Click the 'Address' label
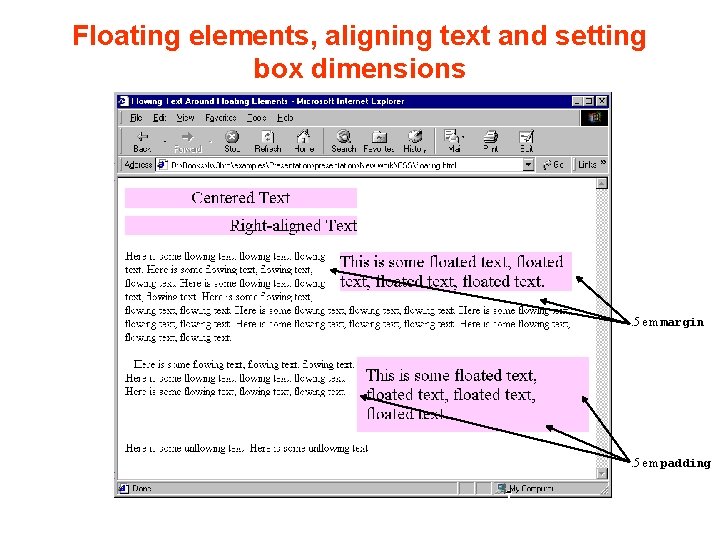Viewport: 720px width, 540px height. 138,164
